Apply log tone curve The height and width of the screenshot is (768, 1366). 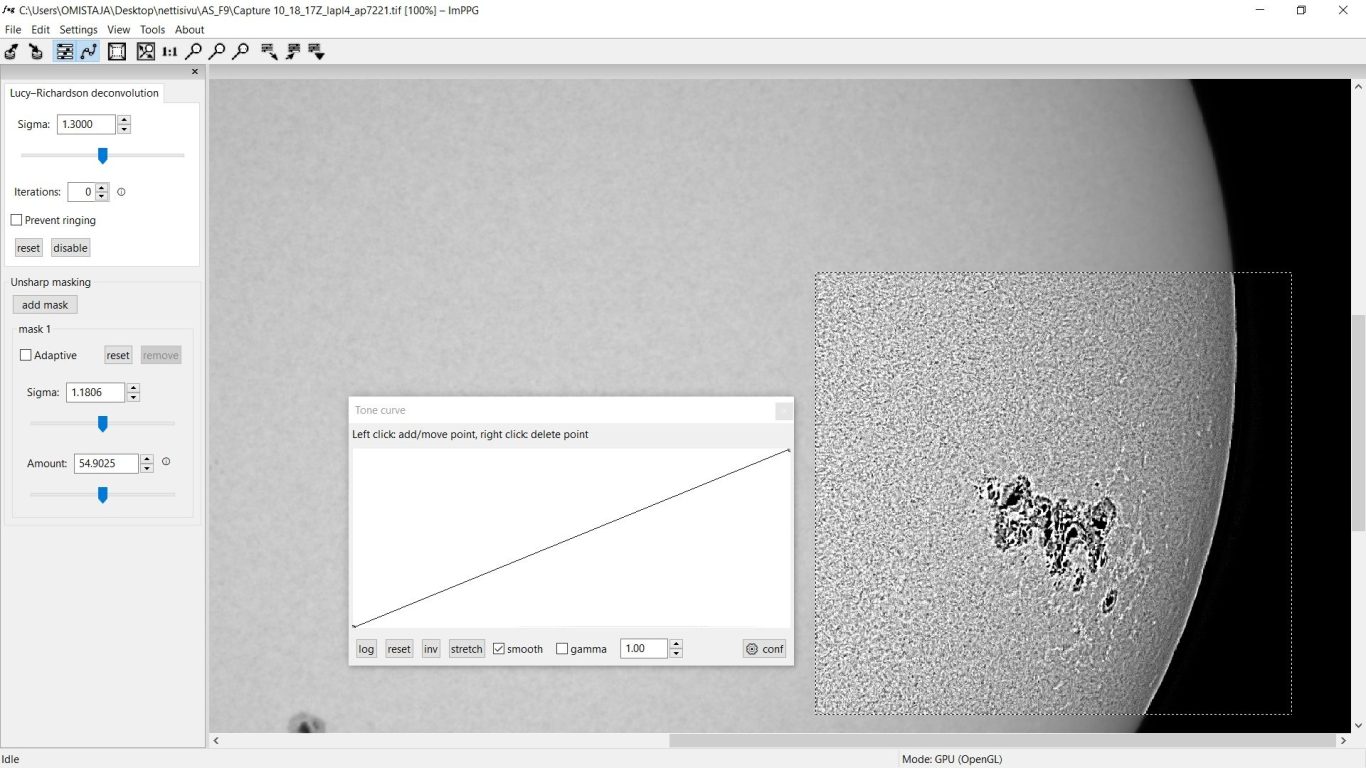tap(366, 649)
